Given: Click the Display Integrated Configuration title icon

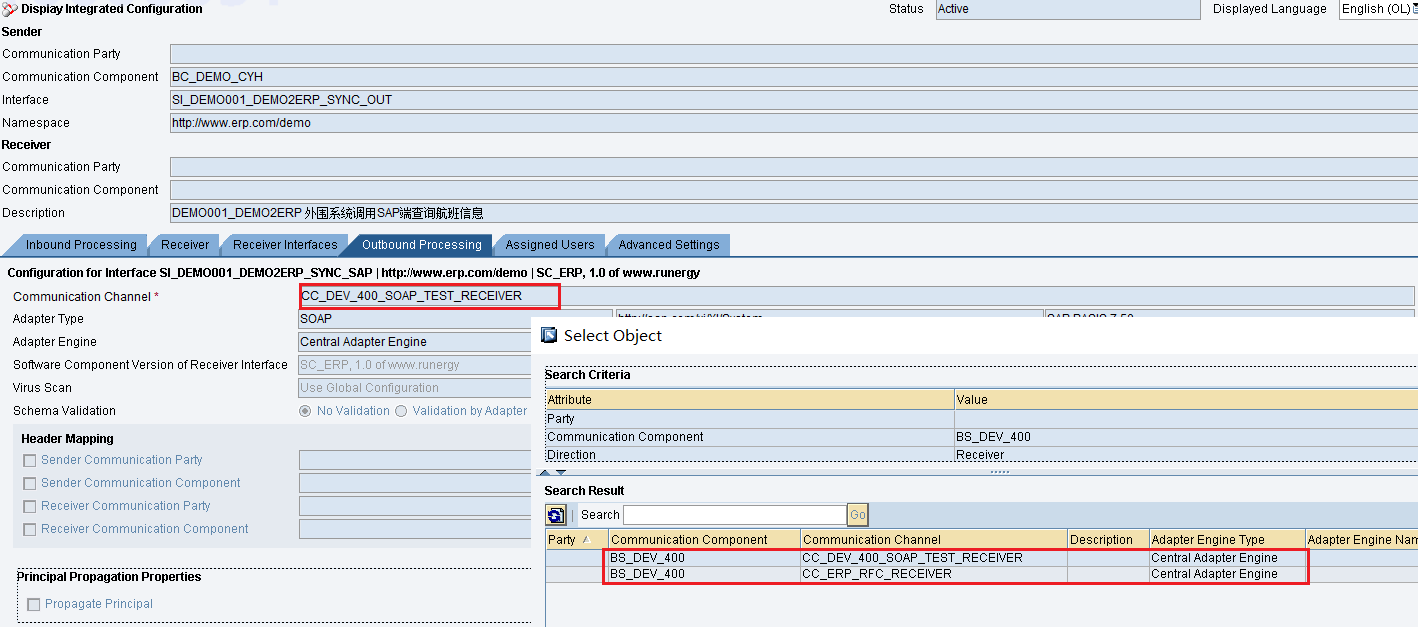Looking at the screenshot, I should point(10,9).
